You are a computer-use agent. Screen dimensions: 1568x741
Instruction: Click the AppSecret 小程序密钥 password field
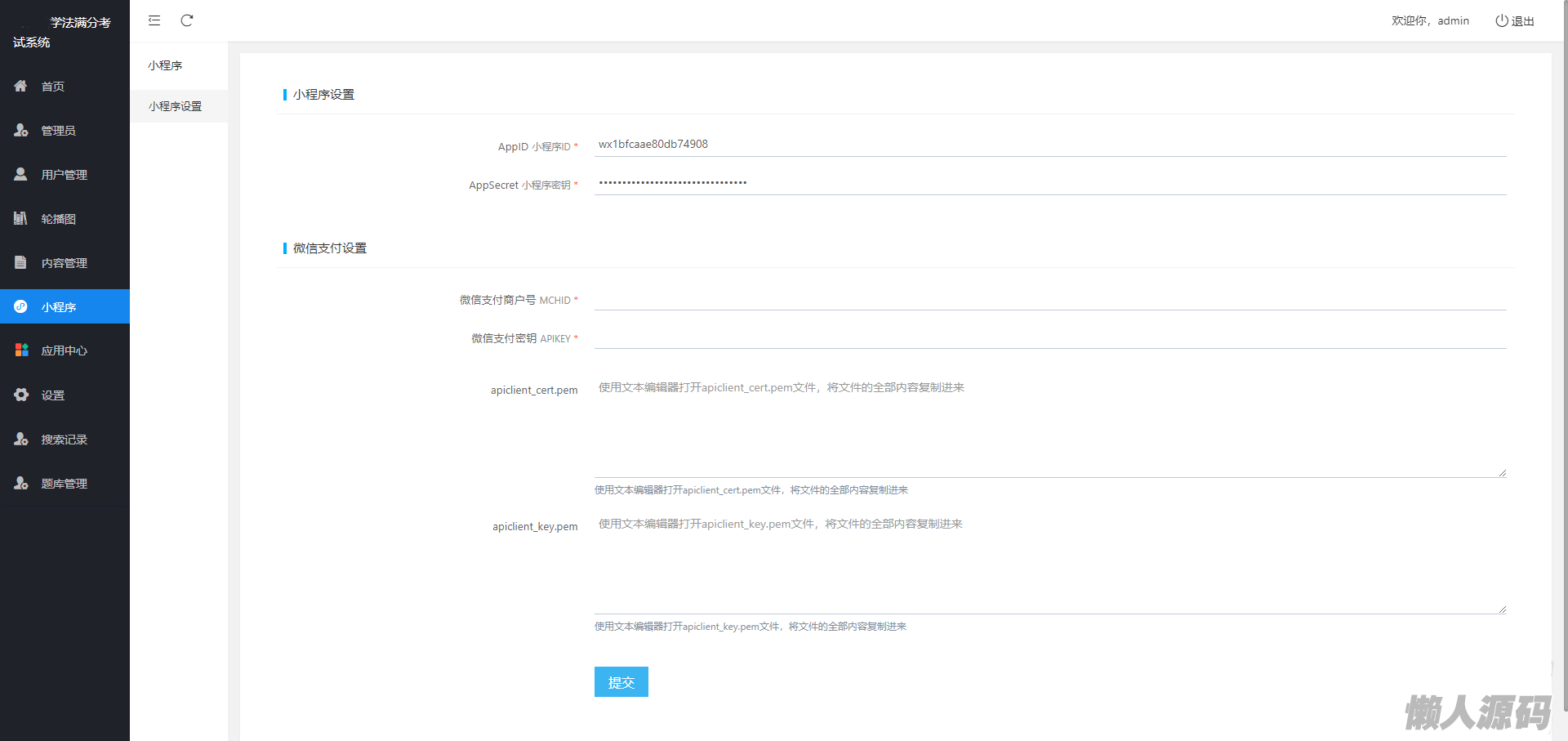tap(1049, 183)
